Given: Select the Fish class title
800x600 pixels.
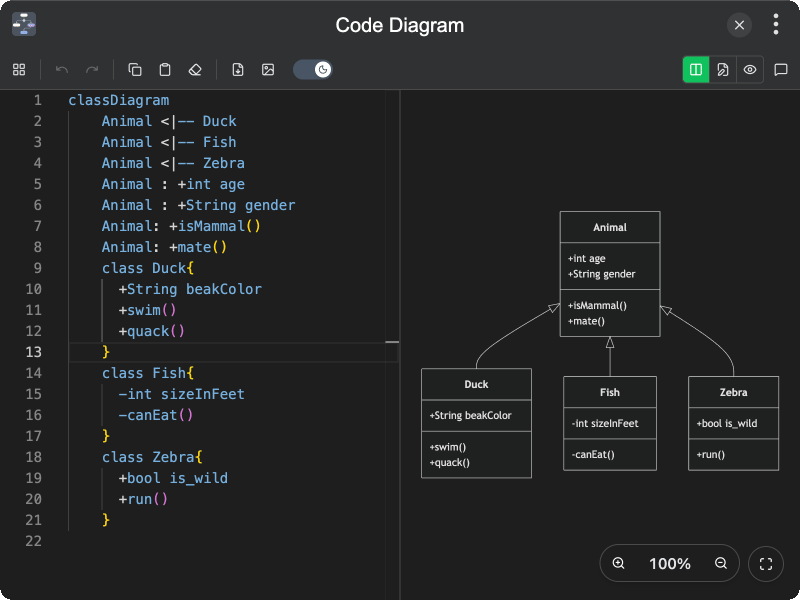Looking at the screenshot, I should coord(610,392).
